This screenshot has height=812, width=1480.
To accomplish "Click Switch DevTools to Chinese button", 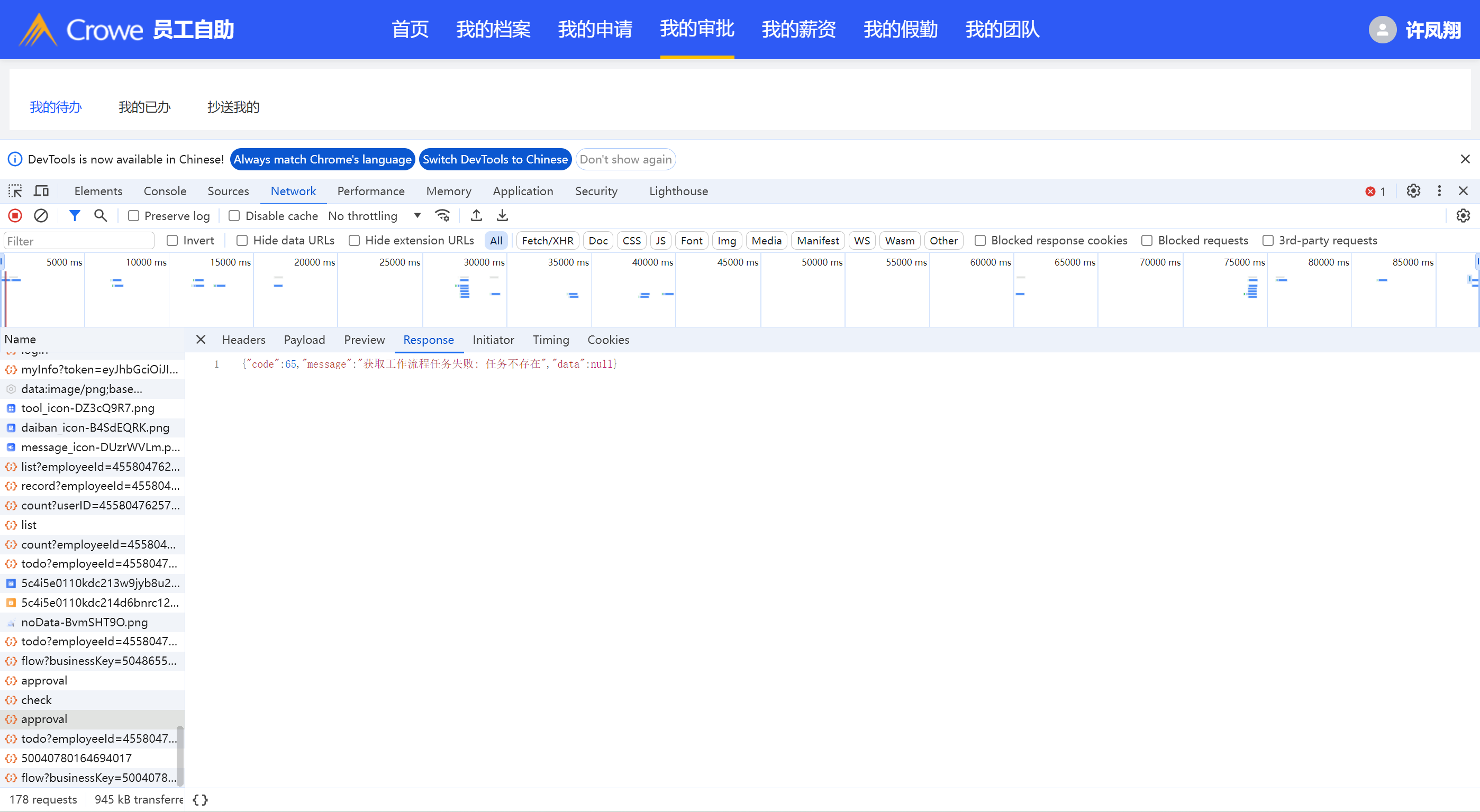I will pos(495,160).
